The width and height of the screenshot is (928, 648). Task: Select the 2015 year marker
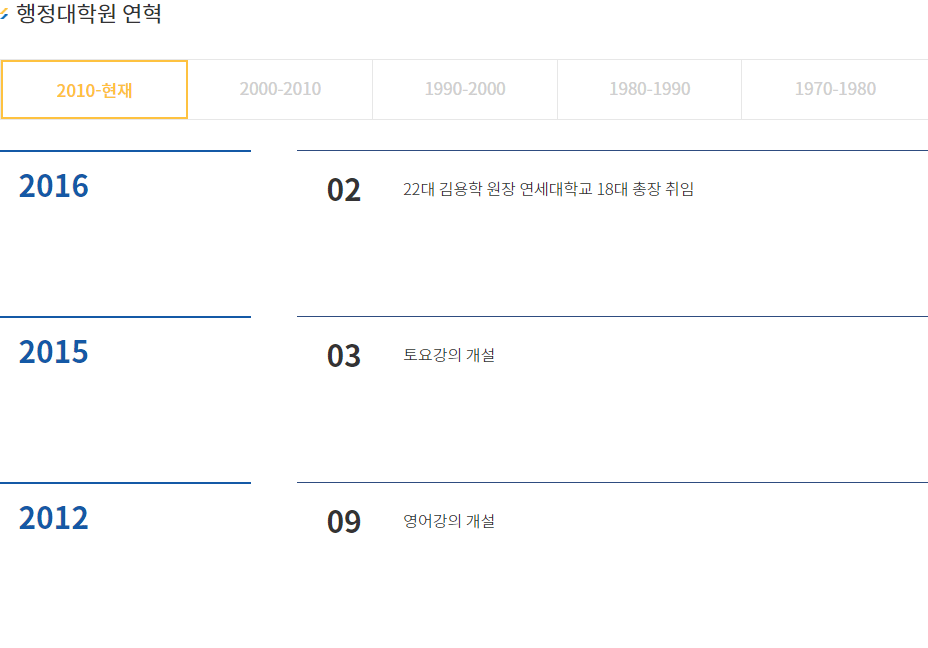(54, 352)
